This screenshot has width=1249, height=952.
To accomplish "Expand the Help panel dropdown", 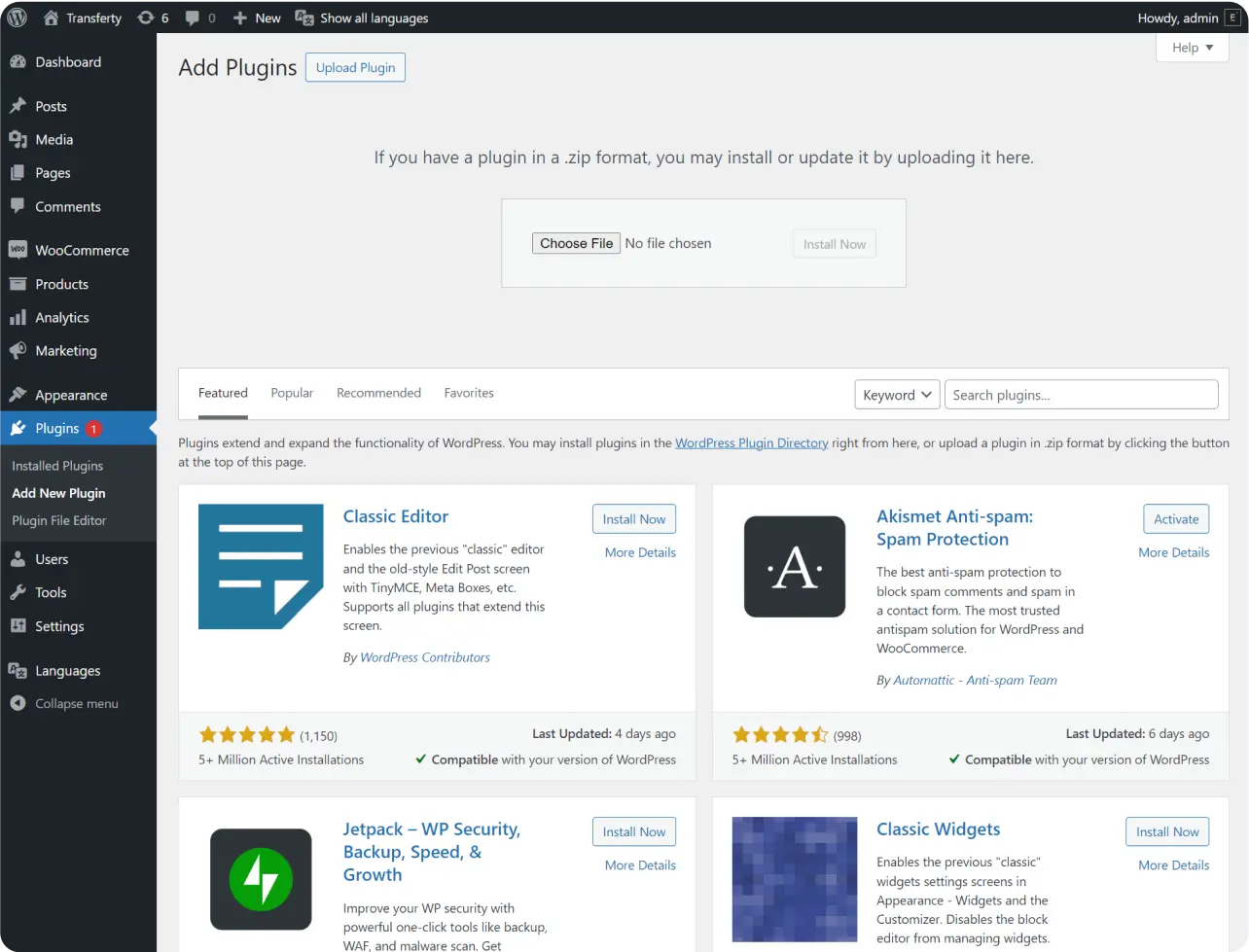I will click(x=1192, y=48).
